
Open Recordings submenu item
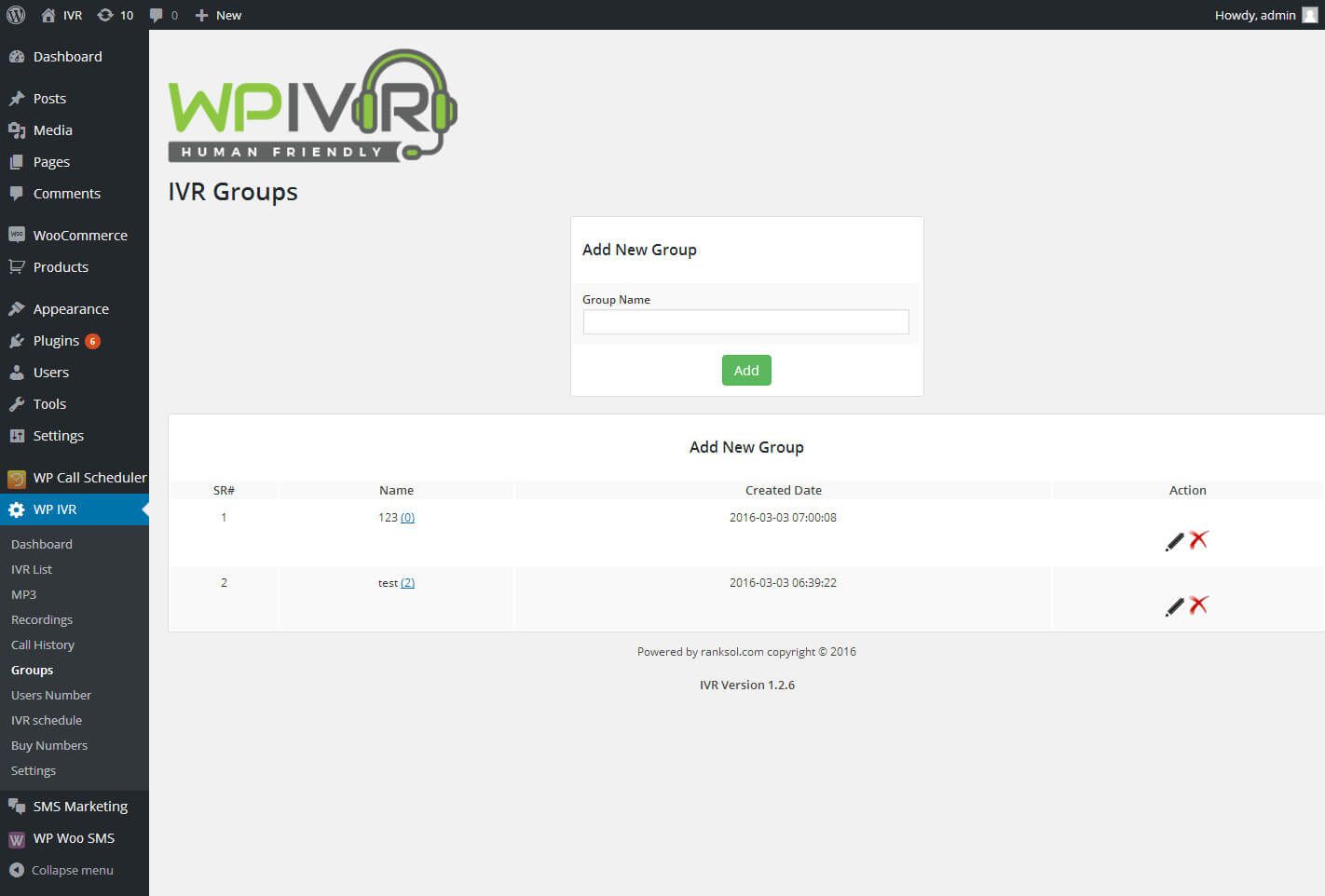(x=42, y=619)
